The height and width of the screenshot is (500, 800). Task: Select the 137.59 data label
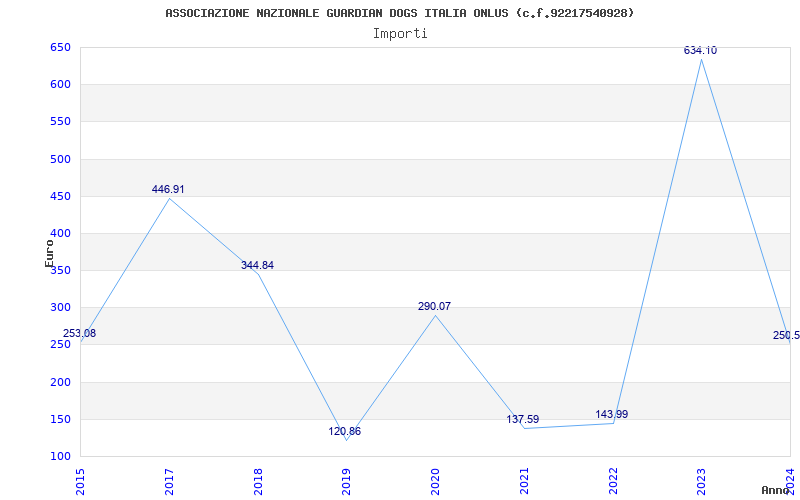point(522,419)
